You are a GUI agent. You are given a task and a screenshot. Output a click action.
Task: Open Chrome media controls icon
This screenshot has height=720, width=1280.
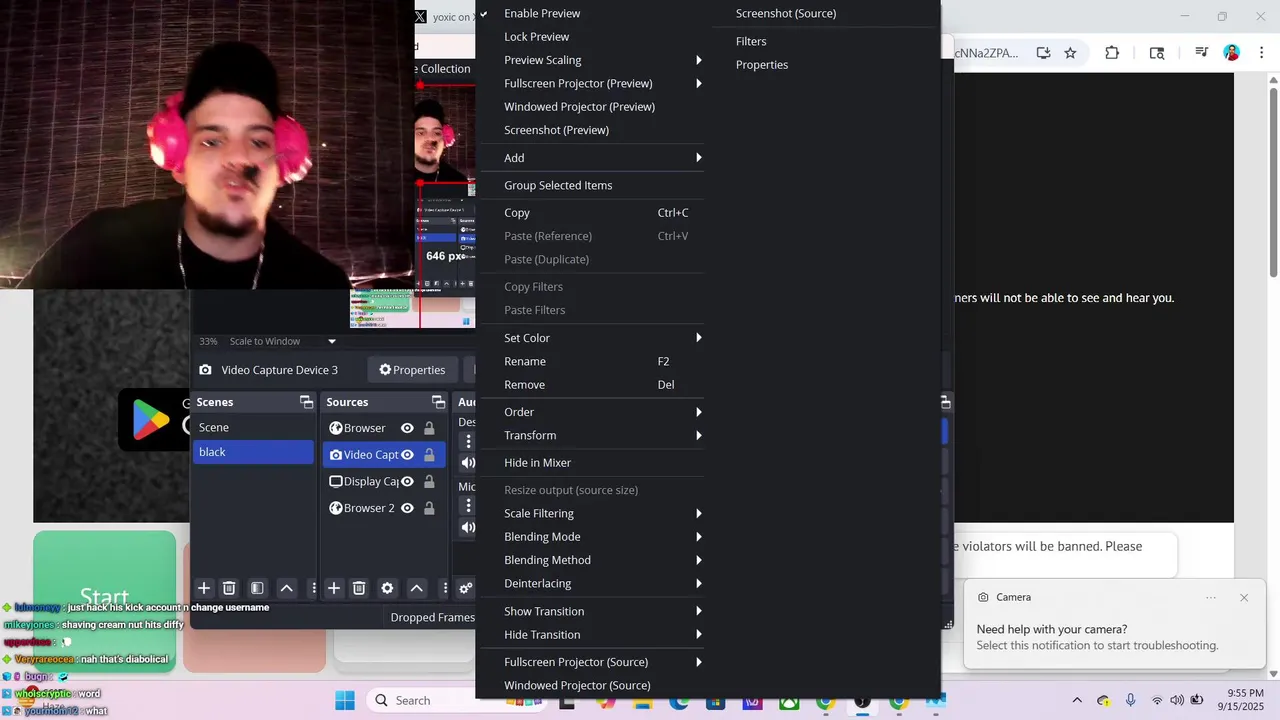pyautogui.click(x=1202, y=53)
